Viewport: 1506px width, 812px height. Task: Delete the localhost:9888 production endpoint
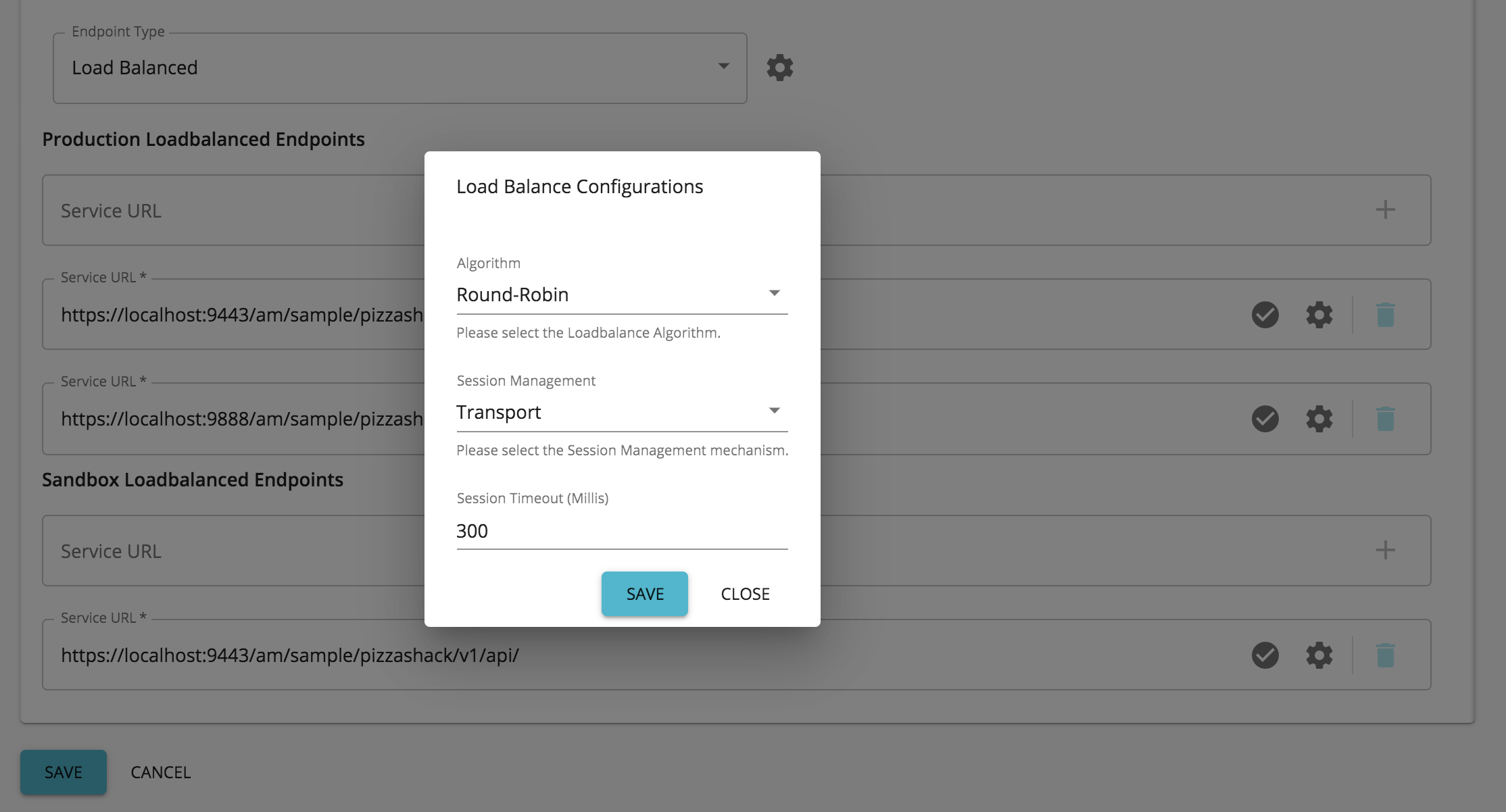tap(1384, 418)
